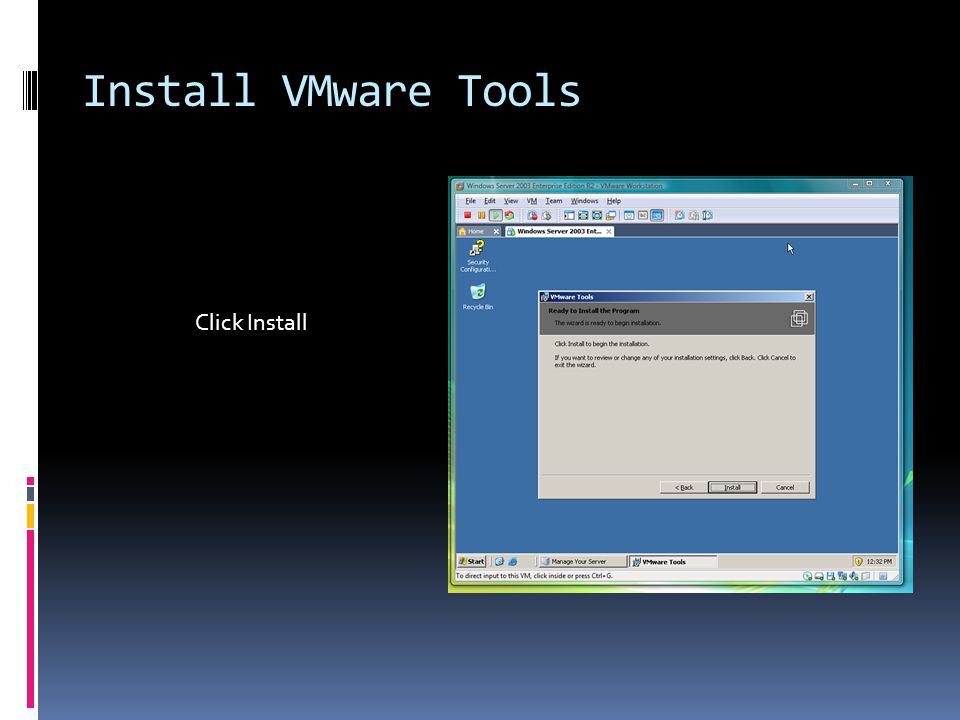960x720 pixels.
Task: Open the Team menu
Action: (553, 201)
